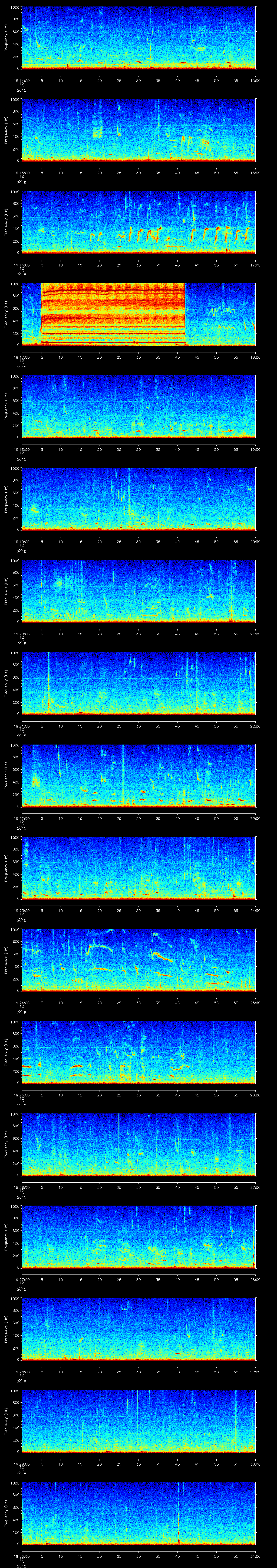Select the 19:25:00 start time label
Viewport: 277px width, 1568px height.
coord(22,1095)
